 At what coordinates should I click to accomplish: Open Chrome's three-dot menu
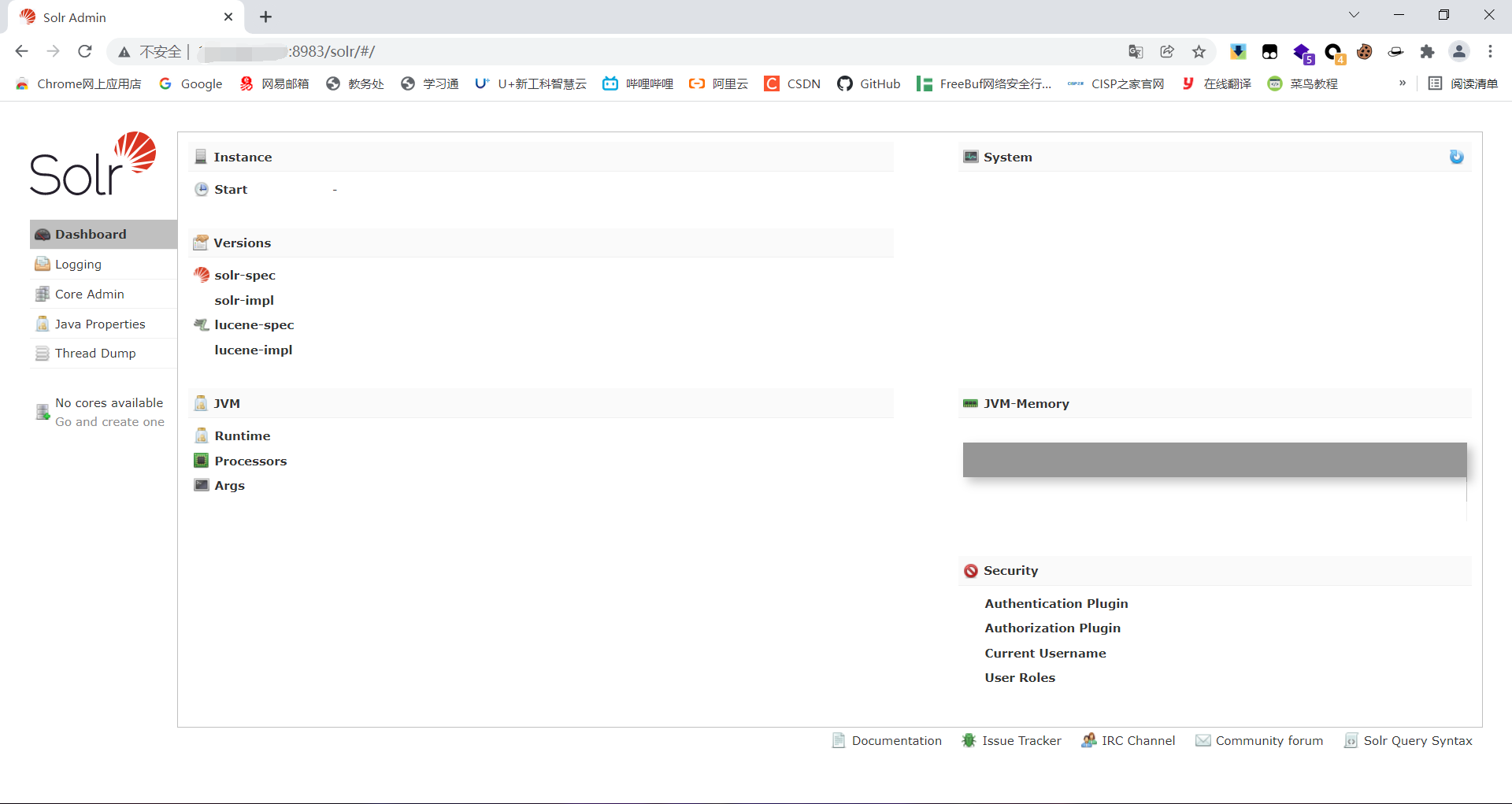click(1490, 52)
